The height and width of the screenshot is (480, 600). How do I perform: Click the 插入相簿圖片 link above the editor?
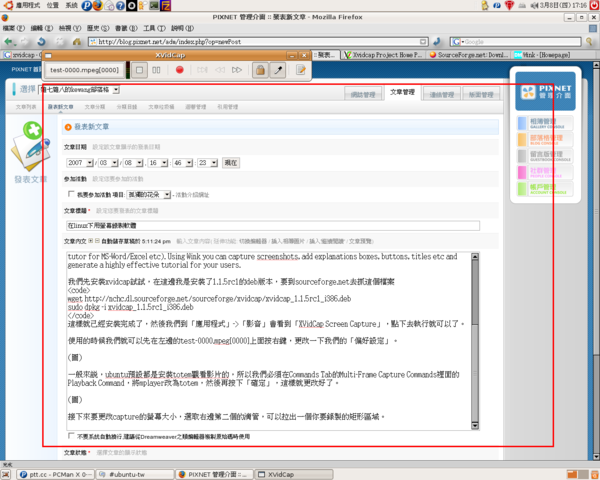288,241
